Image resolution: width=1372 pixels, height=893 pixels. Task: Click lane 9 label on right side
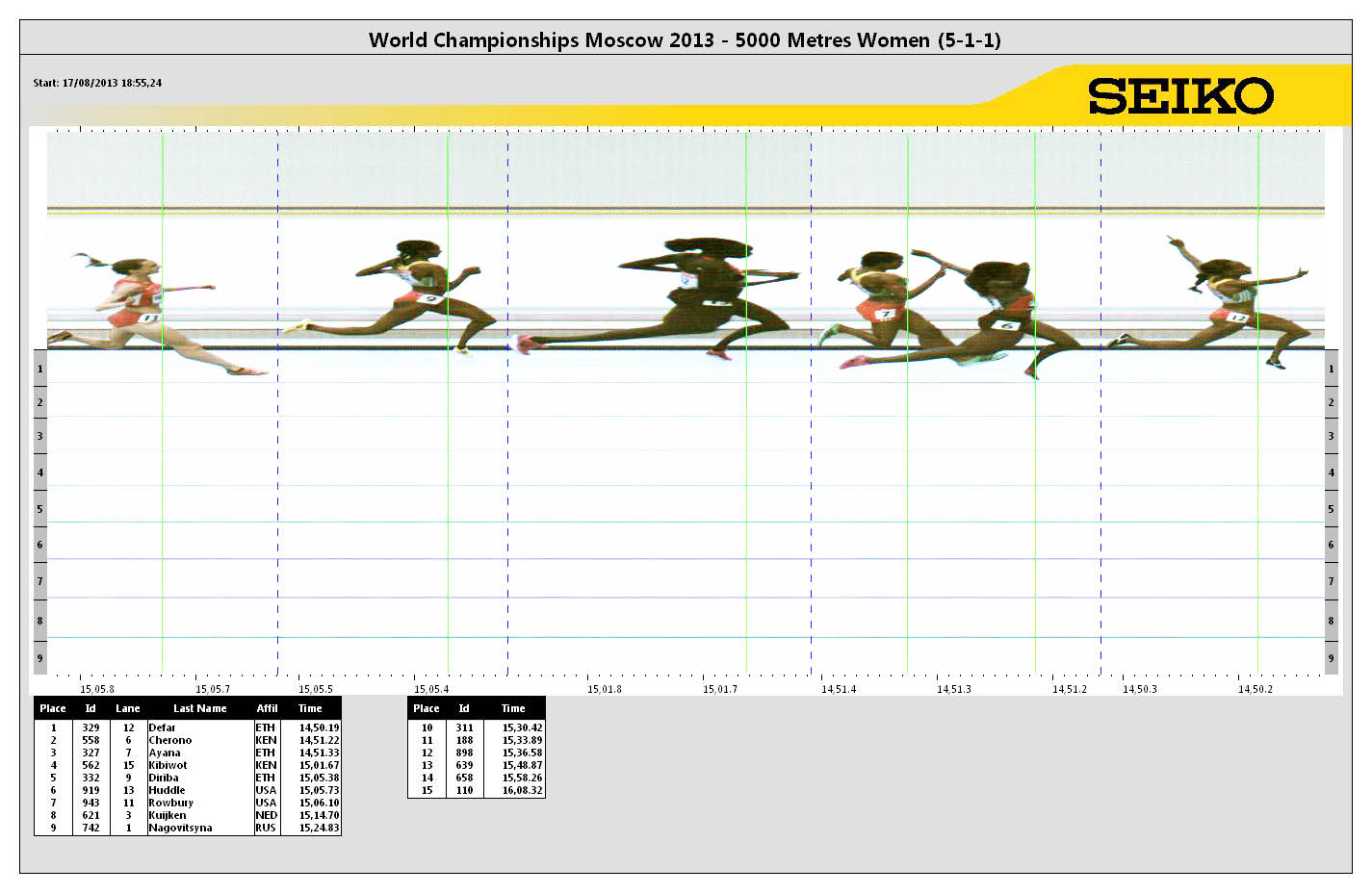[1331, 658]
